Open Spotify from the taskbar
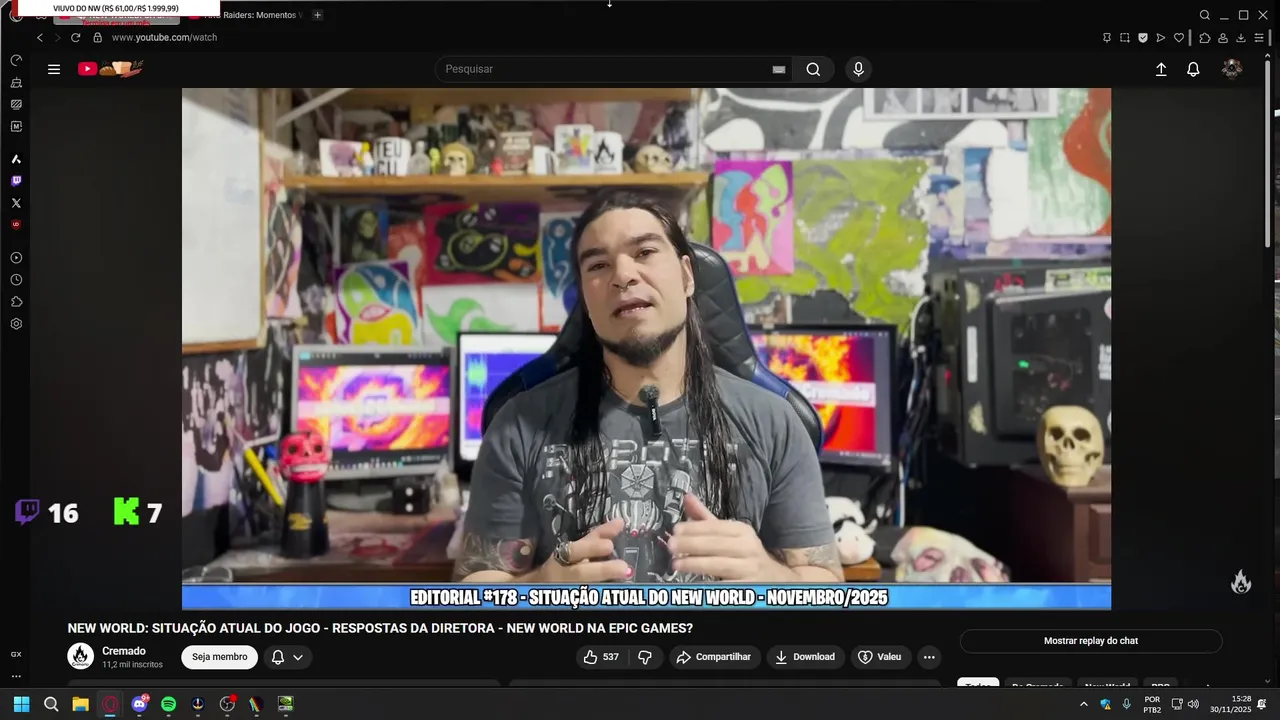The width and height of the screenshot is (1280, 720). [168, 704]
